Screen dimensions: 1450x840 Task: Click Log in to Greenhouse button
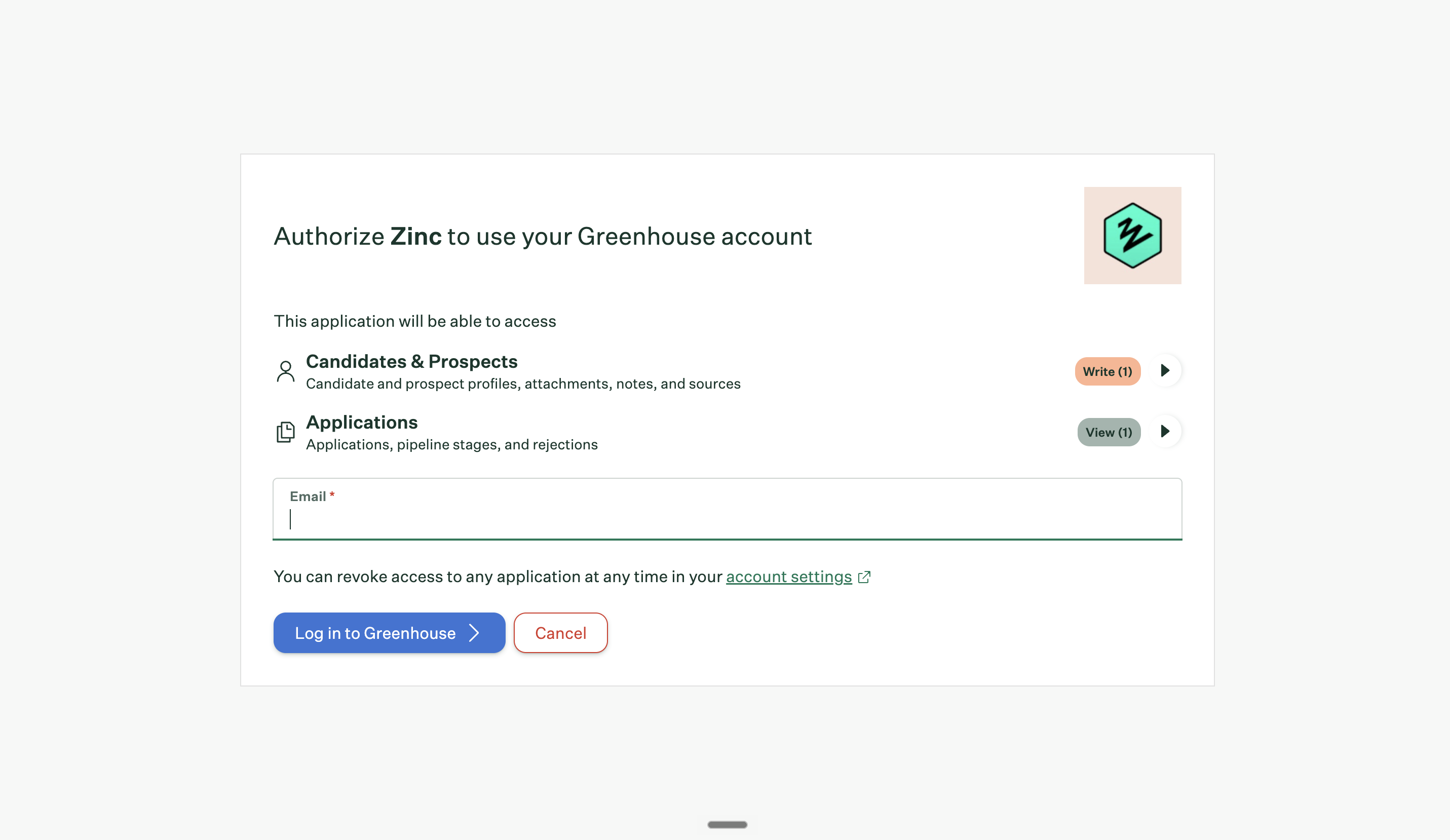(389, 633)
